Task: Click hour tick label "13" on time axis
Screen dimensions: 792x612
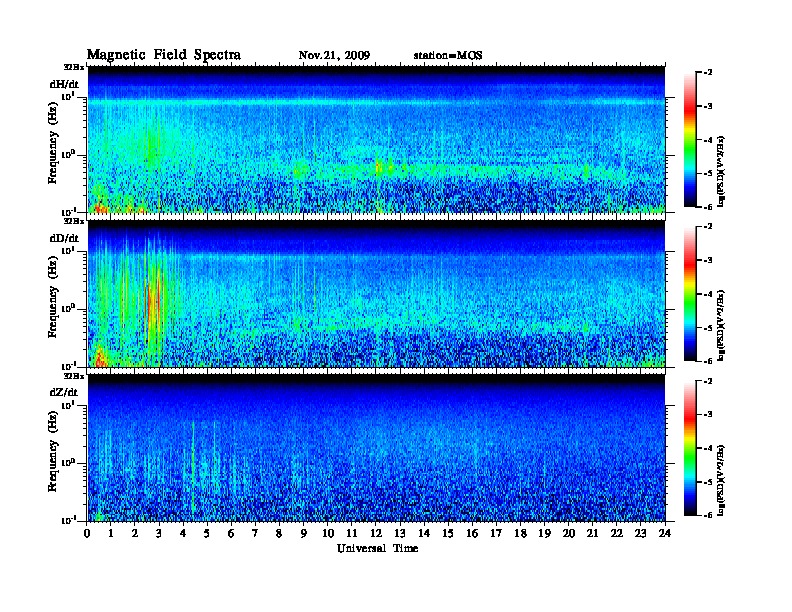Action: [400, 533]
